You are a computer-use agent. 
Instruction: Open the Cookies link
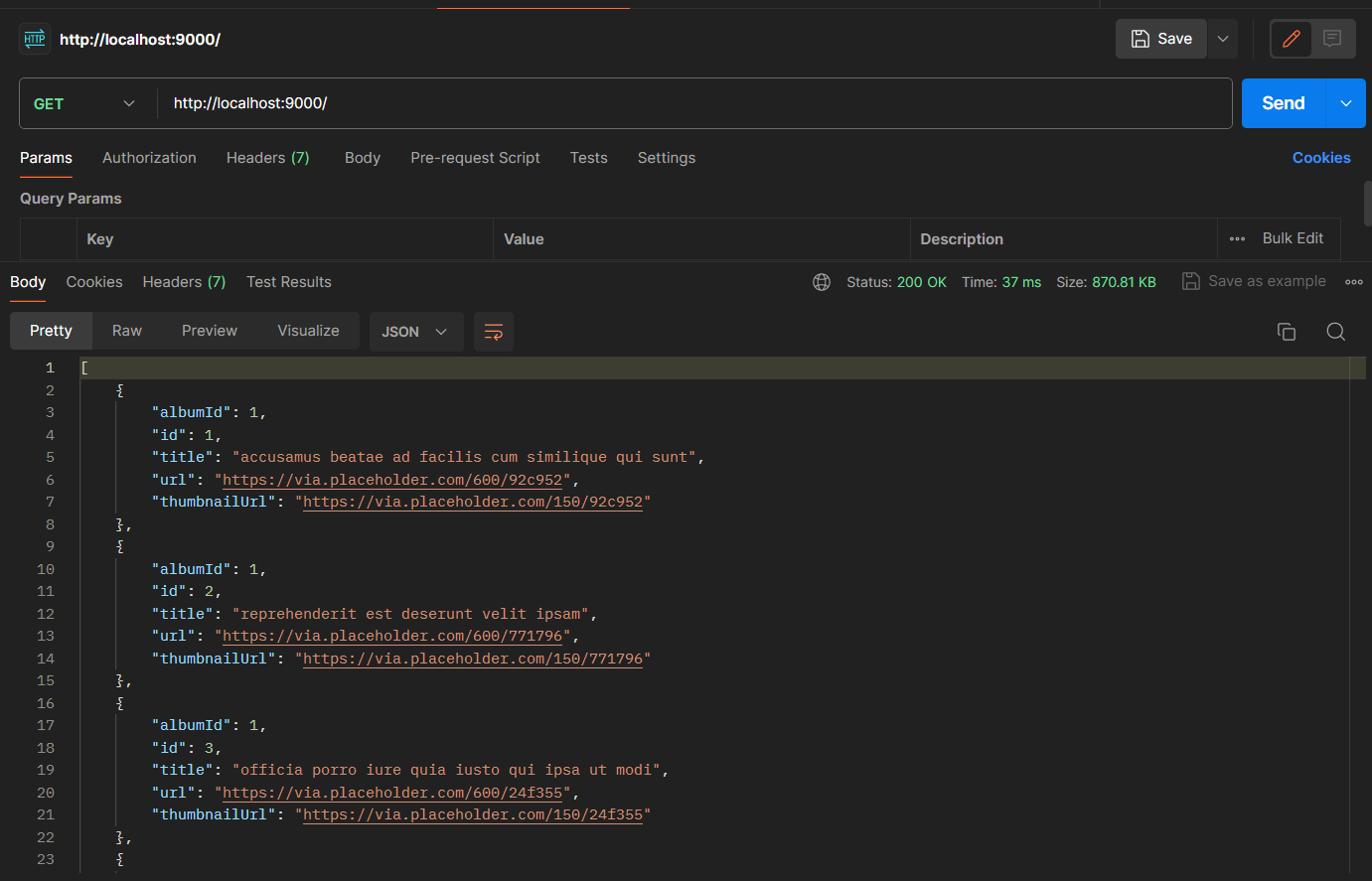pos(1320,158)
